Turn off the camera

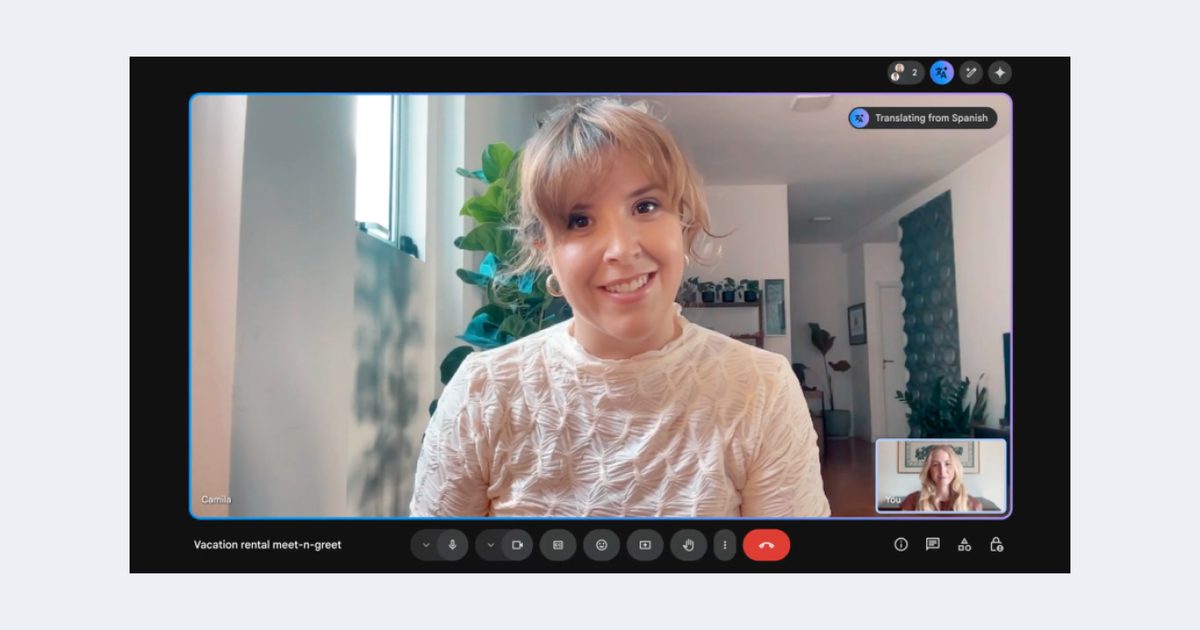click(518, 545)
